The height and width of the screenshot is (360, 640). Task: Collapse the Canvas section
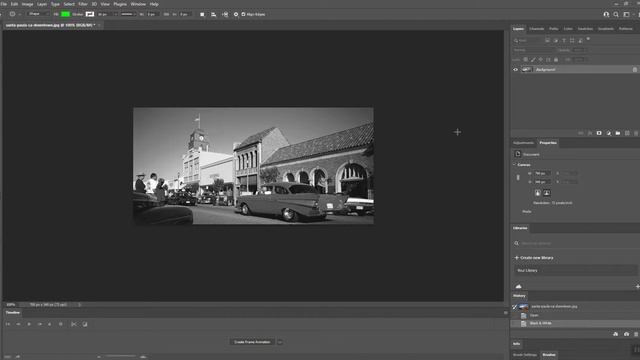coord(514,164)
